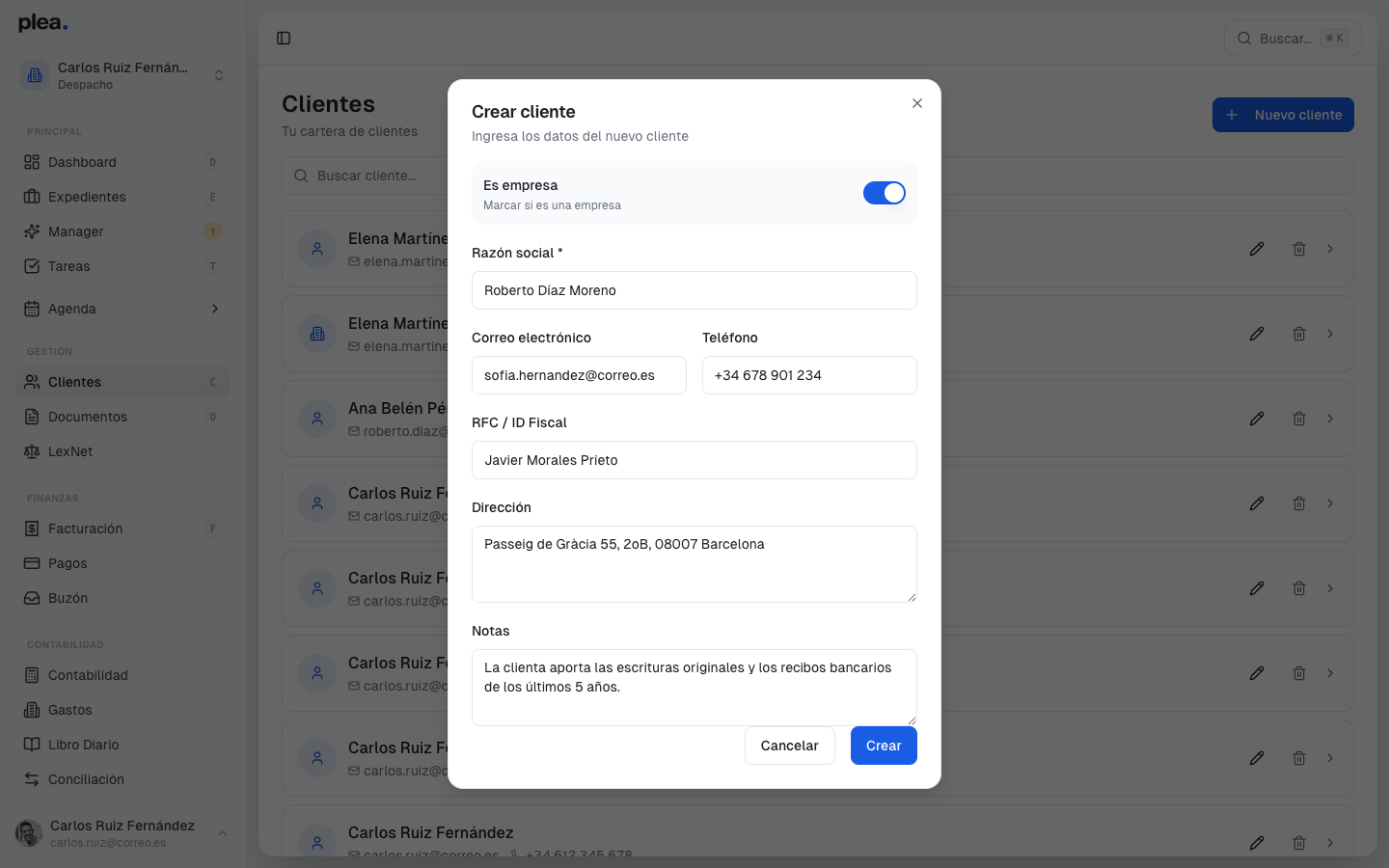Open Conciliación in the sidebar
The height and width of the screenshot is (868, 1389).
pyautogui.click(x=123, y=779)
